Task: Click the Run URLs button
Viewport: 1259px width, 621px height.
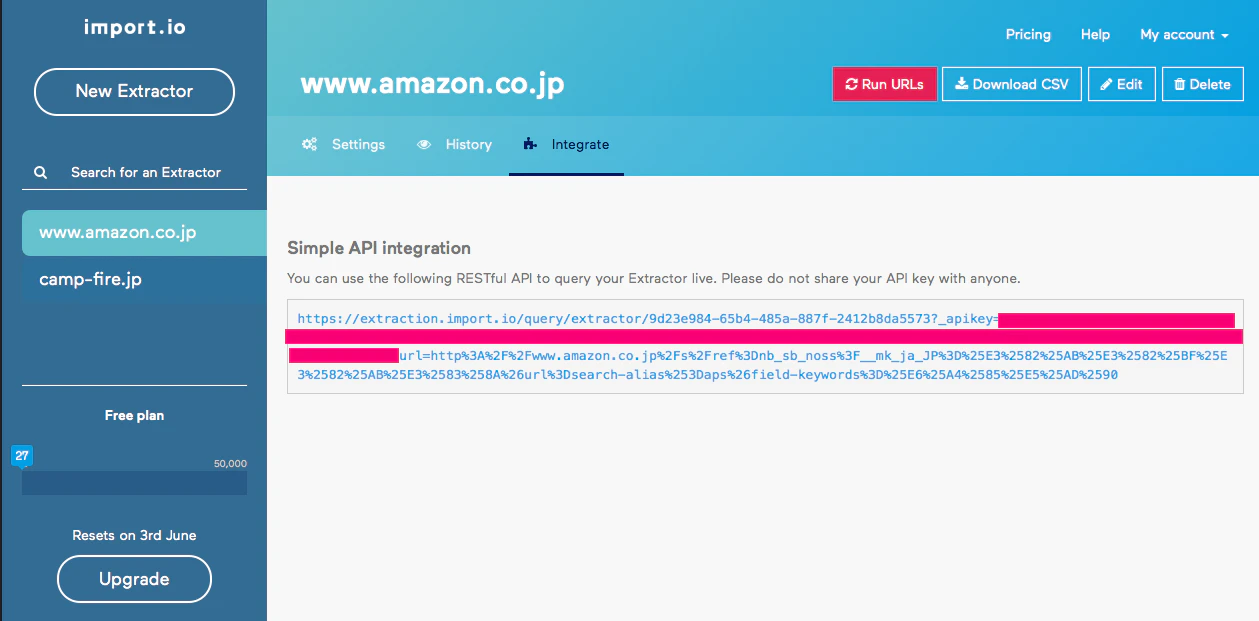Action: click(x=885, y=84)
